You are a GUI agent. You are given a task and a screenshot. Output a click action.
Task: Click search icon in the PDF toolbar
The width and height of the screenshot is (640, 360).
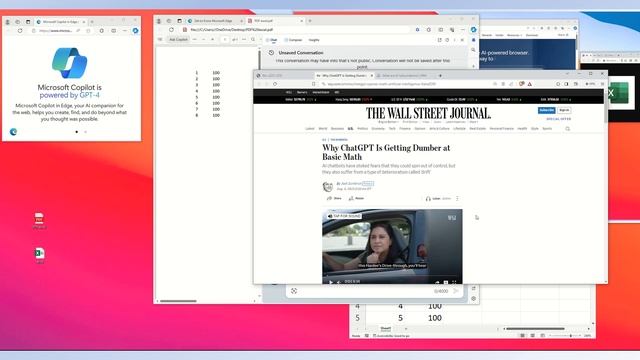point(253,40)
